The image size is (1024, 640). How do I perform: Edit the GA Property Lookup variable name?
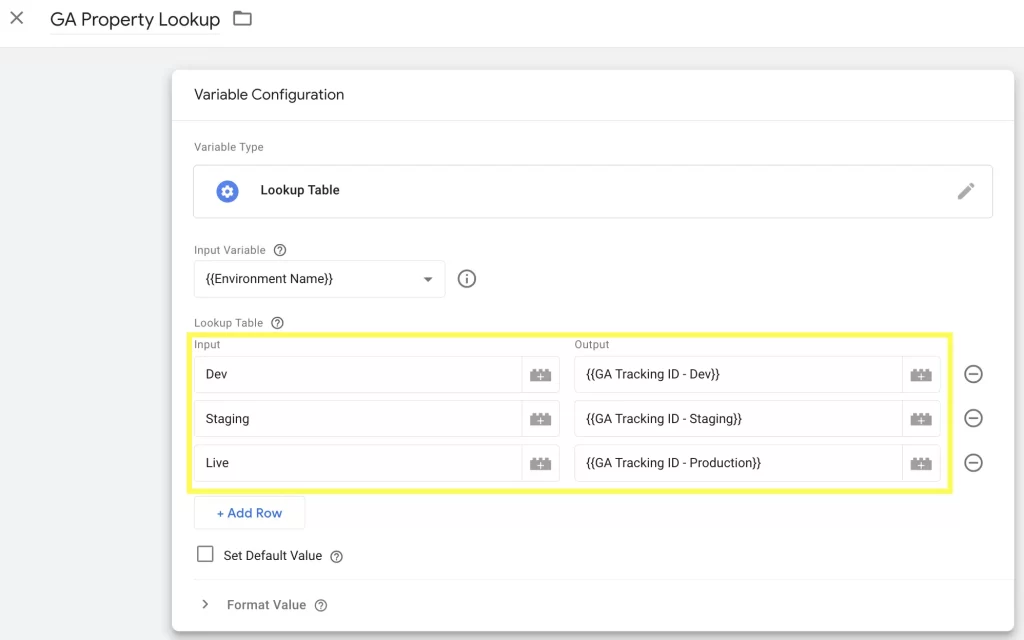(x=135, y=20)
